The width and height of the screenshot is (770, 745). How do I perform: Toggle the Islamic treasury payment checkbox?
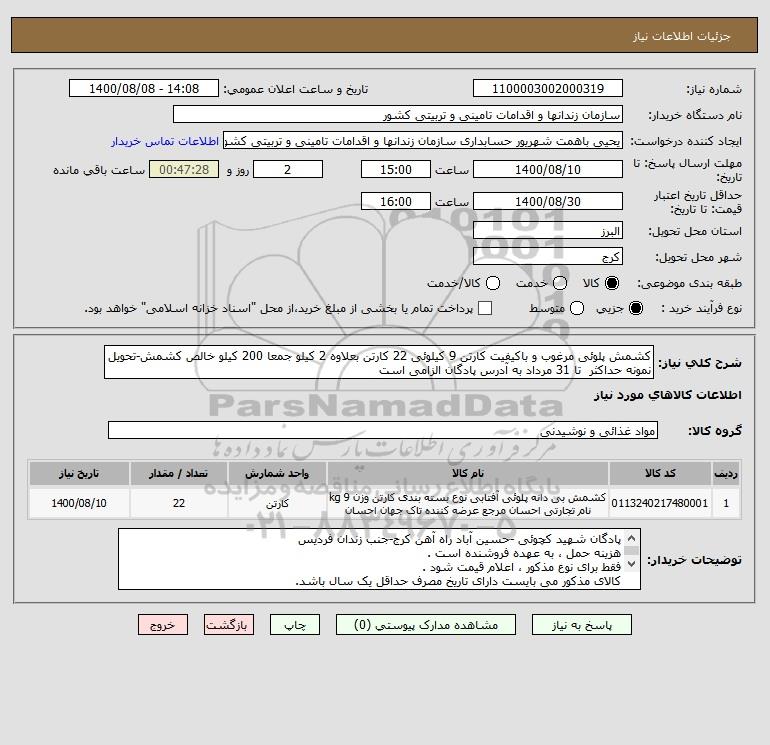[x=485, y=308]
